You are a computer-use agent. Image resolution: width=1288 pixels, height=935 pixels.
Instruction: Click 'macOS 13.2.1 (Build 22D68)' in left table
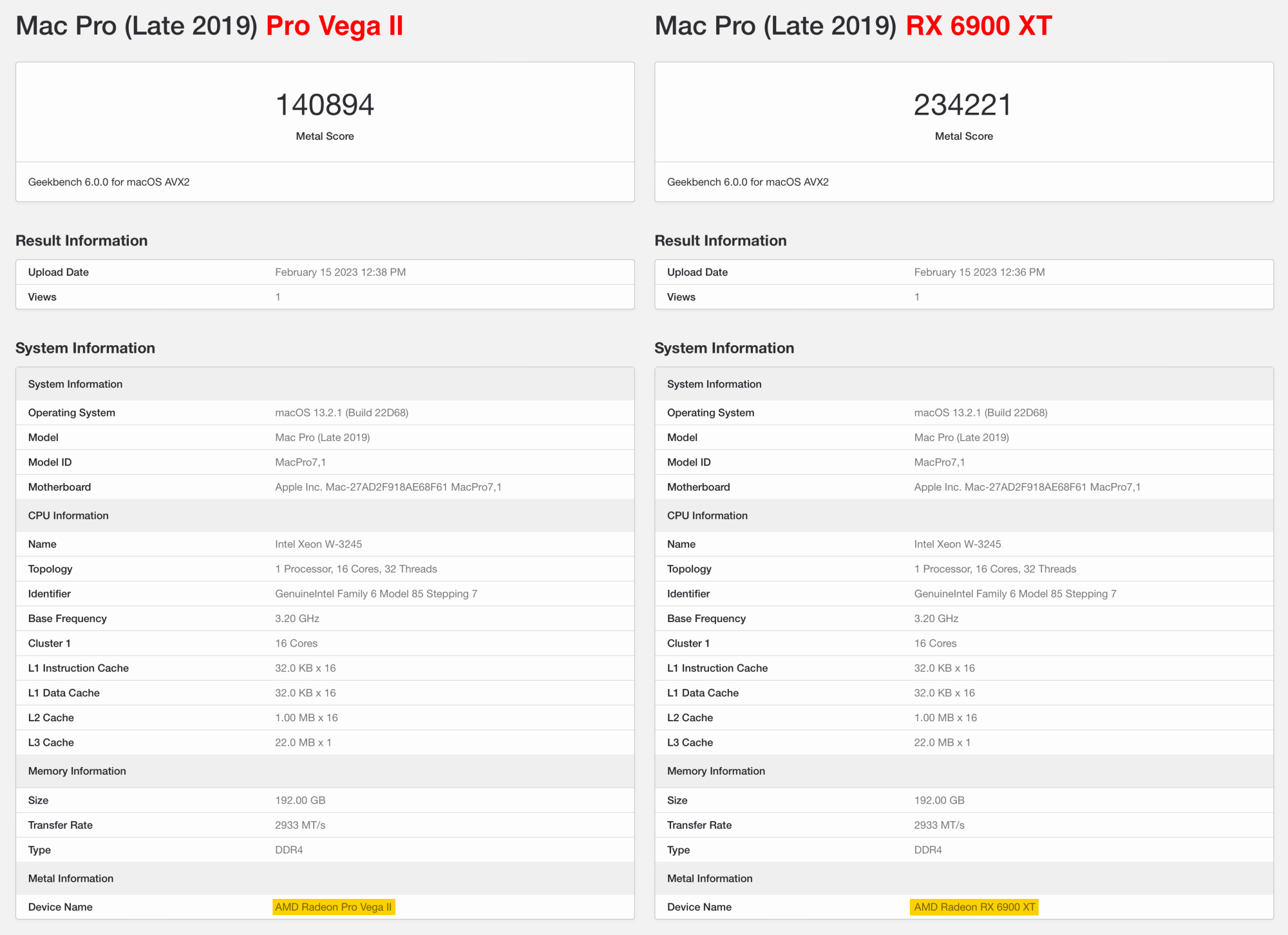[341, 413]
